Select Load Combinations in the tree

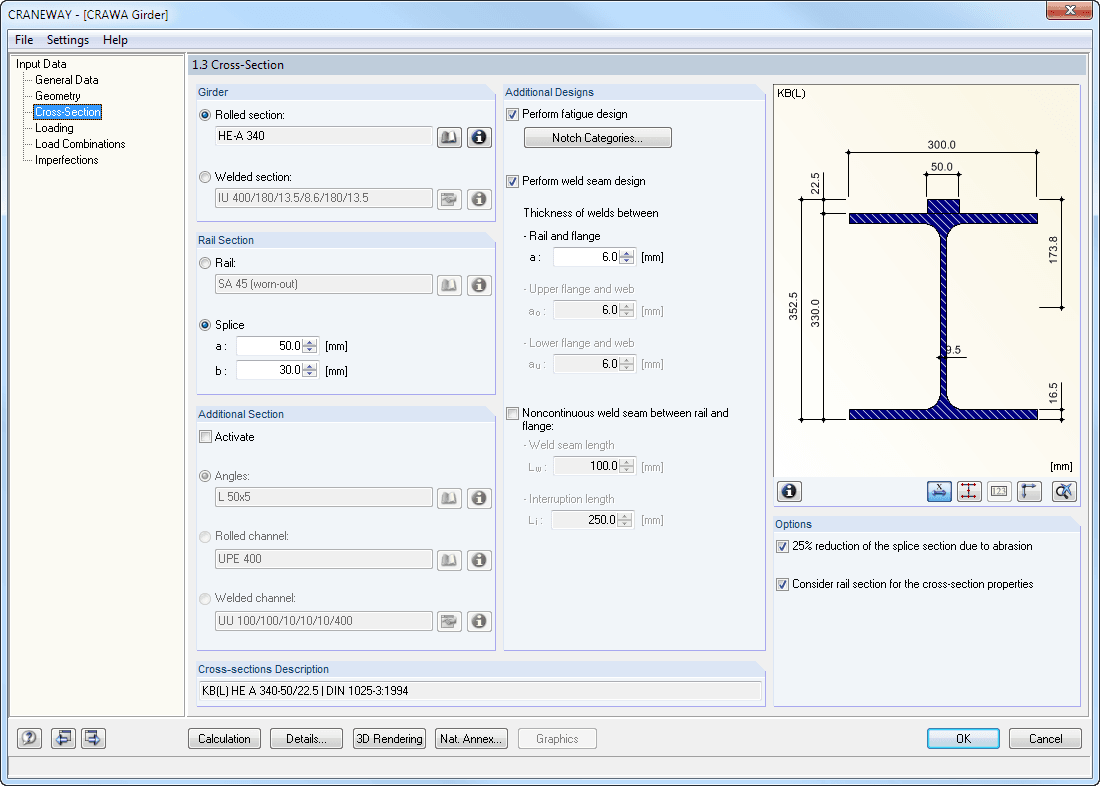(x=80, y=145)
